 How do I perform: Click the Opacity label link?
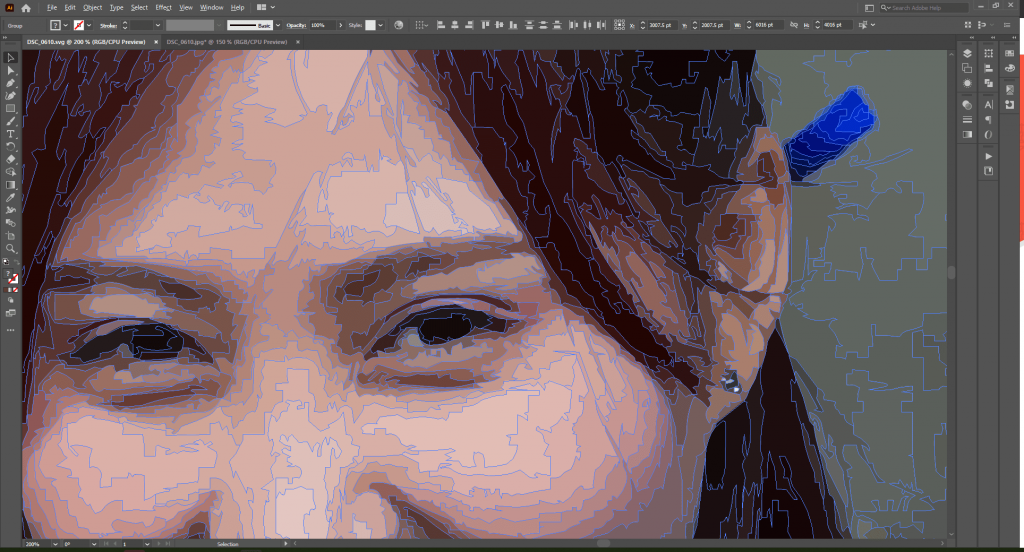(296, 25)
